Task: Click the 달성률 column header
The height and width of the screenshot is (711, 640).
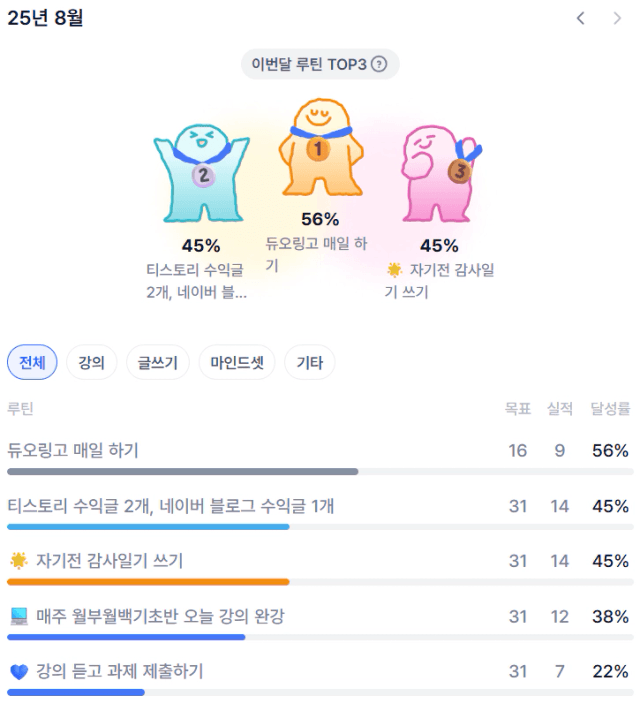Action: coord(610,409)
